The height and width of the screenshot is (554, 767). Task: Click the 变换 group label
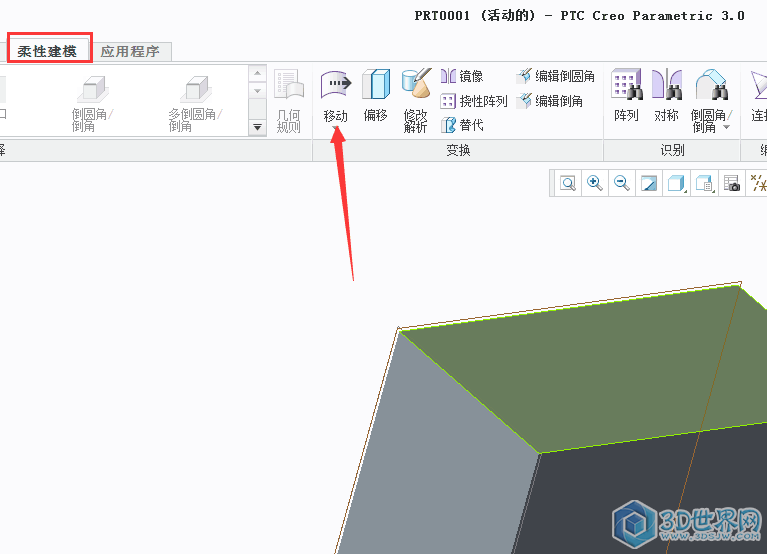pos(458,150)
